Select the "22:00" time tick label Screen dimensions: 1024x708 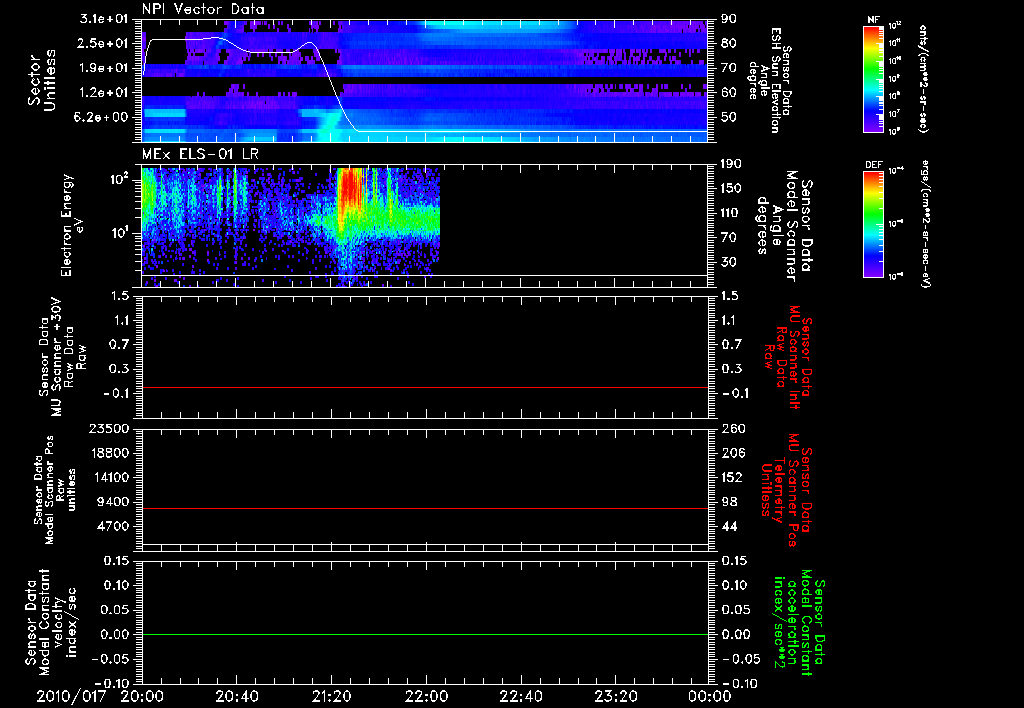tap(426, 696)
